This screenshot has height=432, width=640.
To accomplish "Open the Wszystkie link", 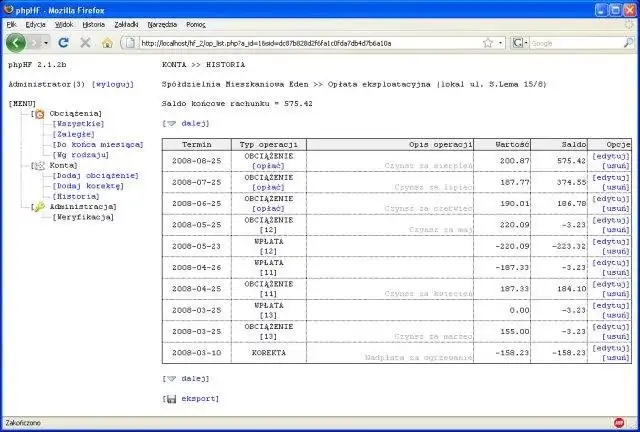I will click(78, 124).
